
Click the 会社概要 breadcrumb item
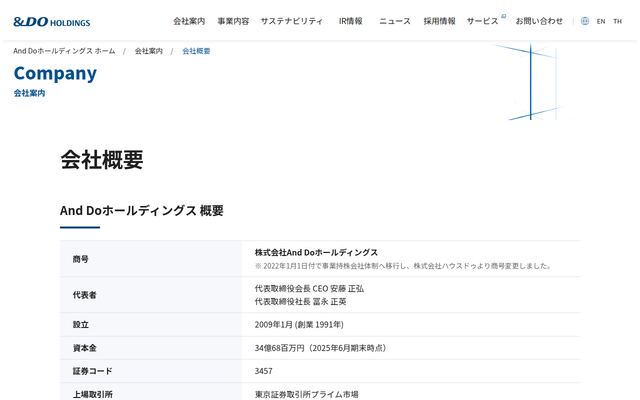pyautogui.click(x=196, y=51)
